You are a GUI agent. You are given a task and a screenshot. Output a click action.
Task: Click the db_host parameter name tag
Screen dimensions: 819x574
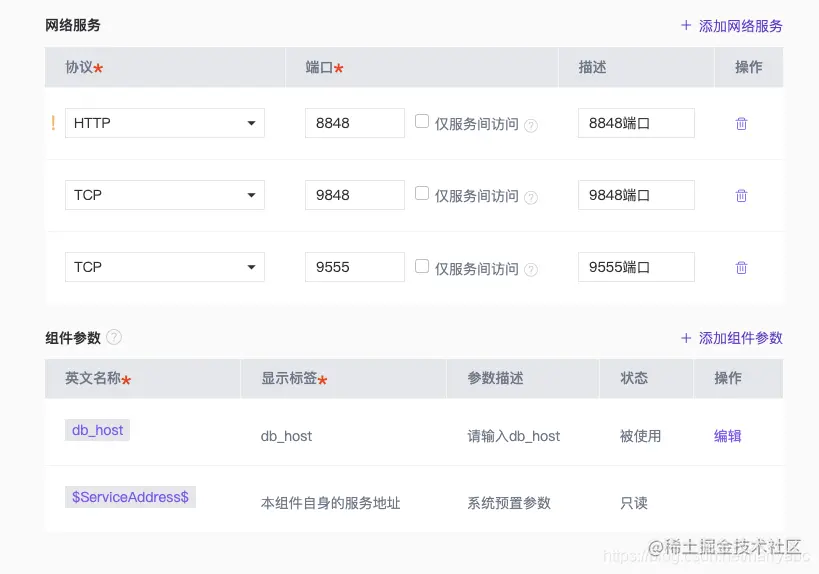[x=97, y=430]
